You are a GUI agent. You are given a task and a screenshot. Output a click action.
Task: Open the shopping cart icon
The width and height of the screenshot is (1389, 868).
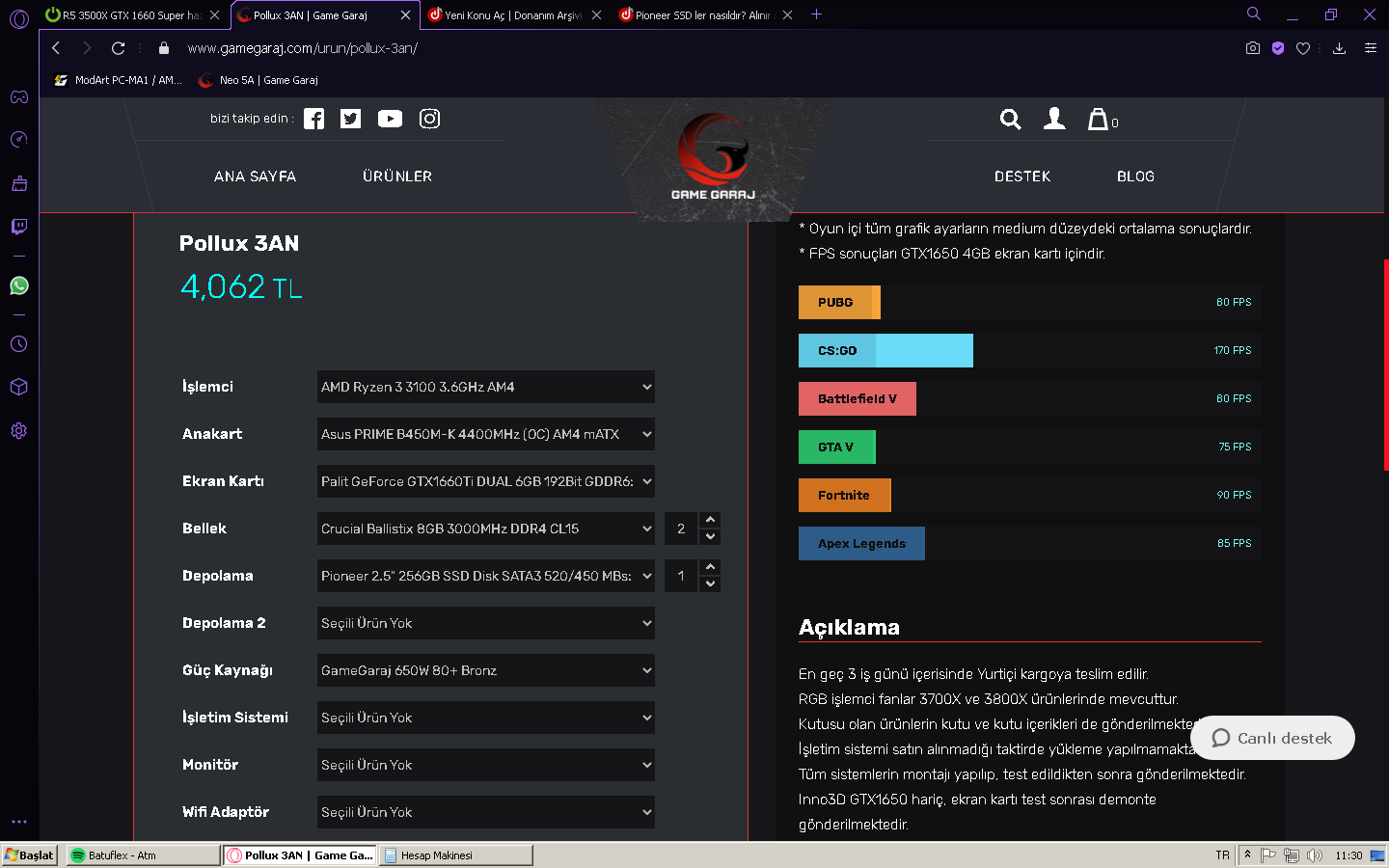tap(1103, 119)
